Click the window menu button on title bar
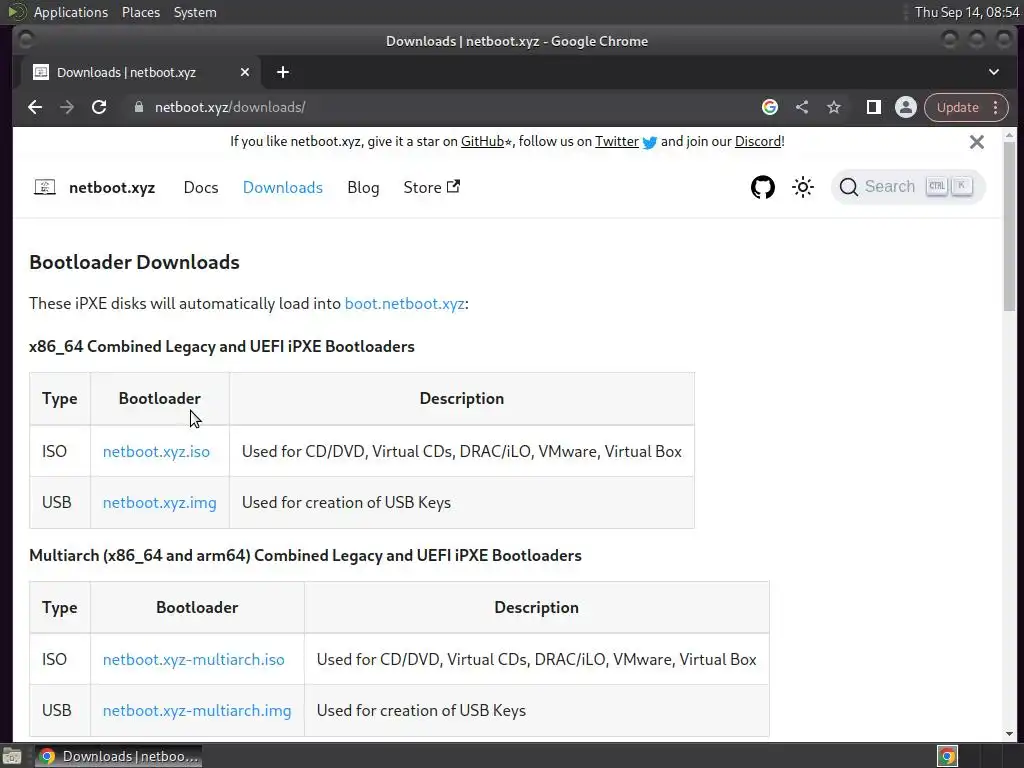The height and width of the screenshot is (768, 1024). (26, 40)
